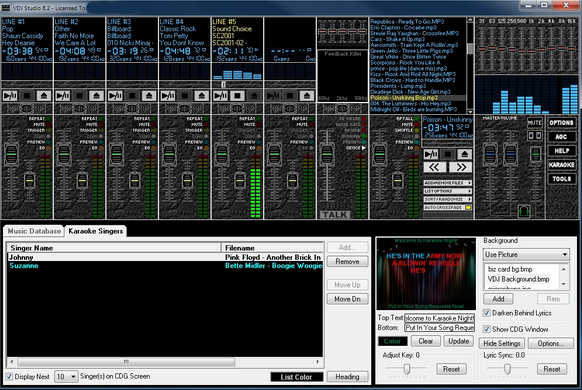This screenshot has height=390, width=582.
Task: Select VDJ Background.bmp in list
Action: point(519,279)
